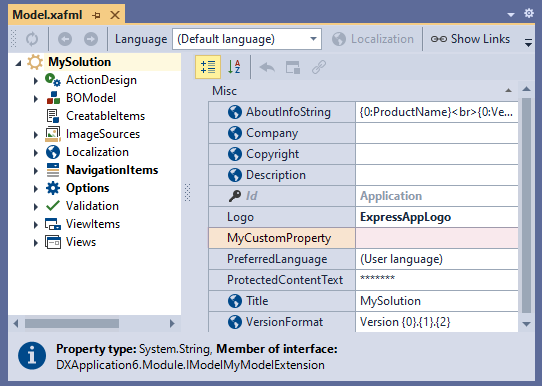The width and height of the screenshot is (542, 386).
Task: Click the navigate Forward arrow icon
Action: (91, 39)
